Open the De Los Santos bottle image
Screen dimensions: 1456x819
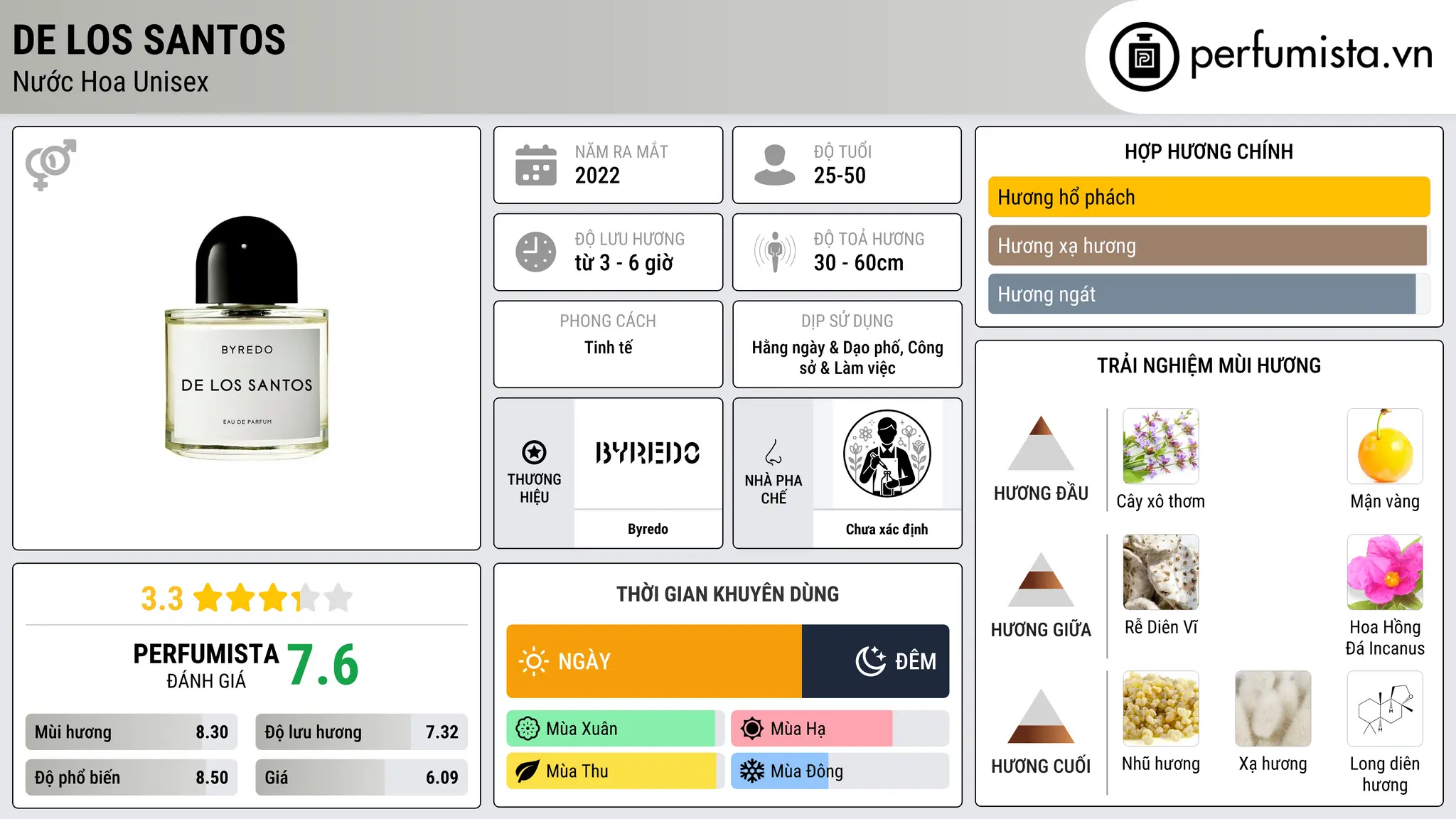tap(247, 338)
